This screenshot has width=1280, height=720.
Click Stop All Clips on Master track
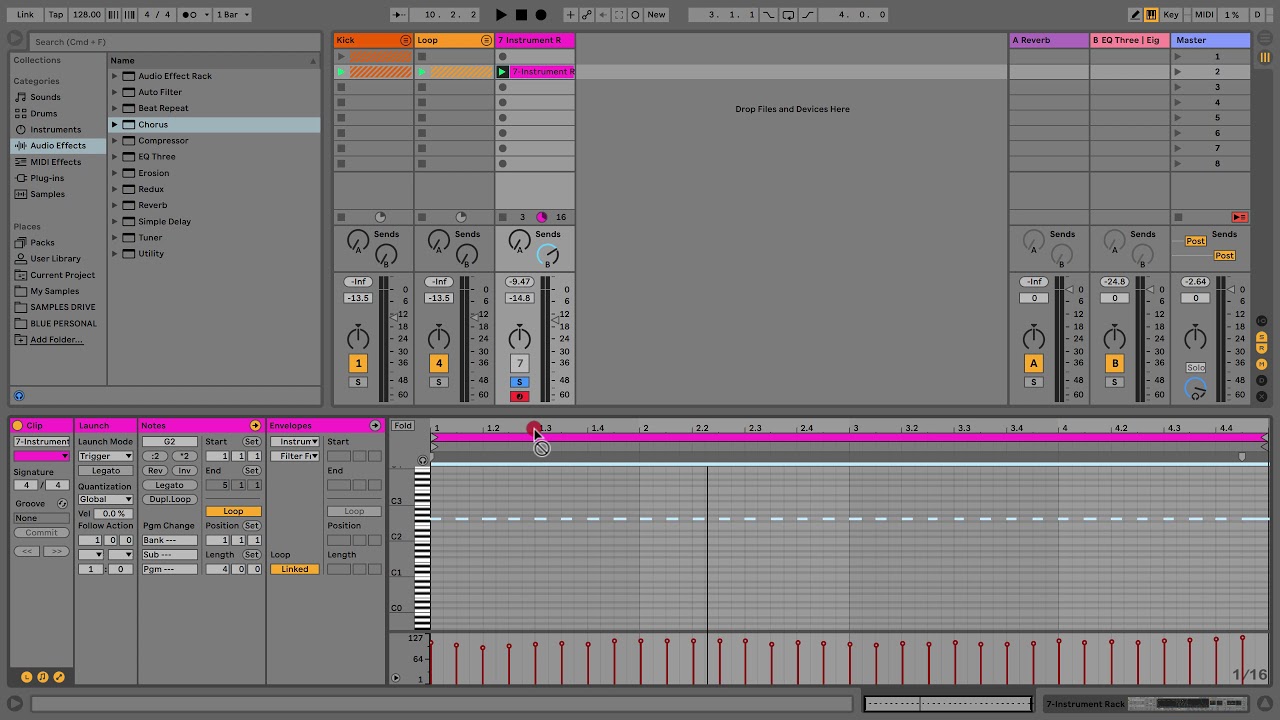point(1178,217)
